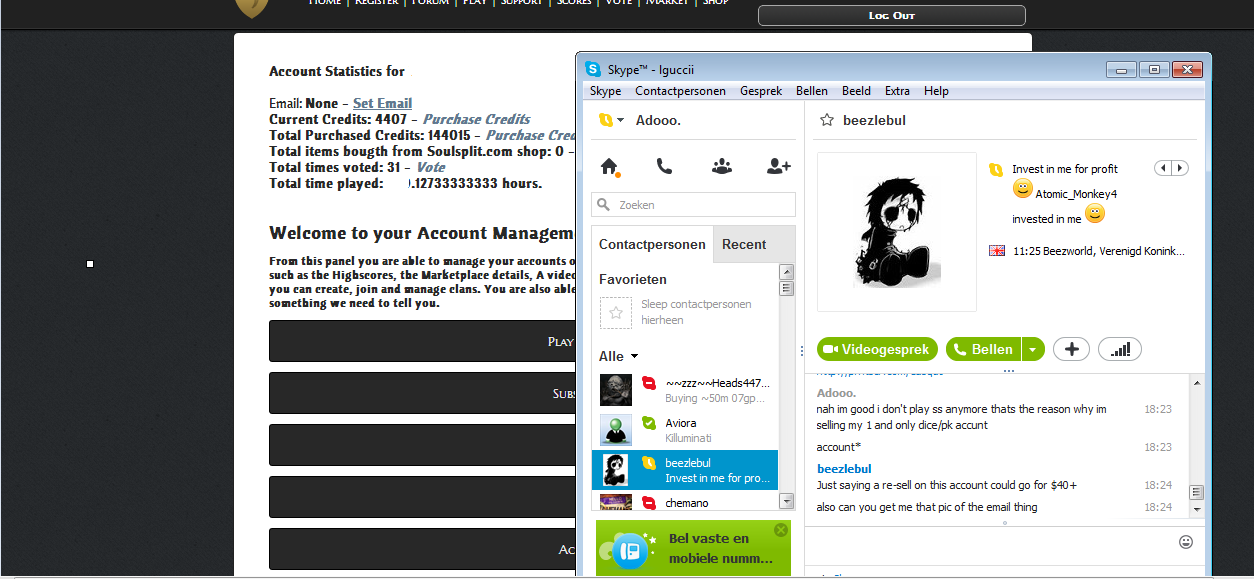Image resolution: width=1254 pixels, height=579 pixels.
Task: Click Aviora's avatar in contact list
Action: pyautogui.click(x=616, y=430)
